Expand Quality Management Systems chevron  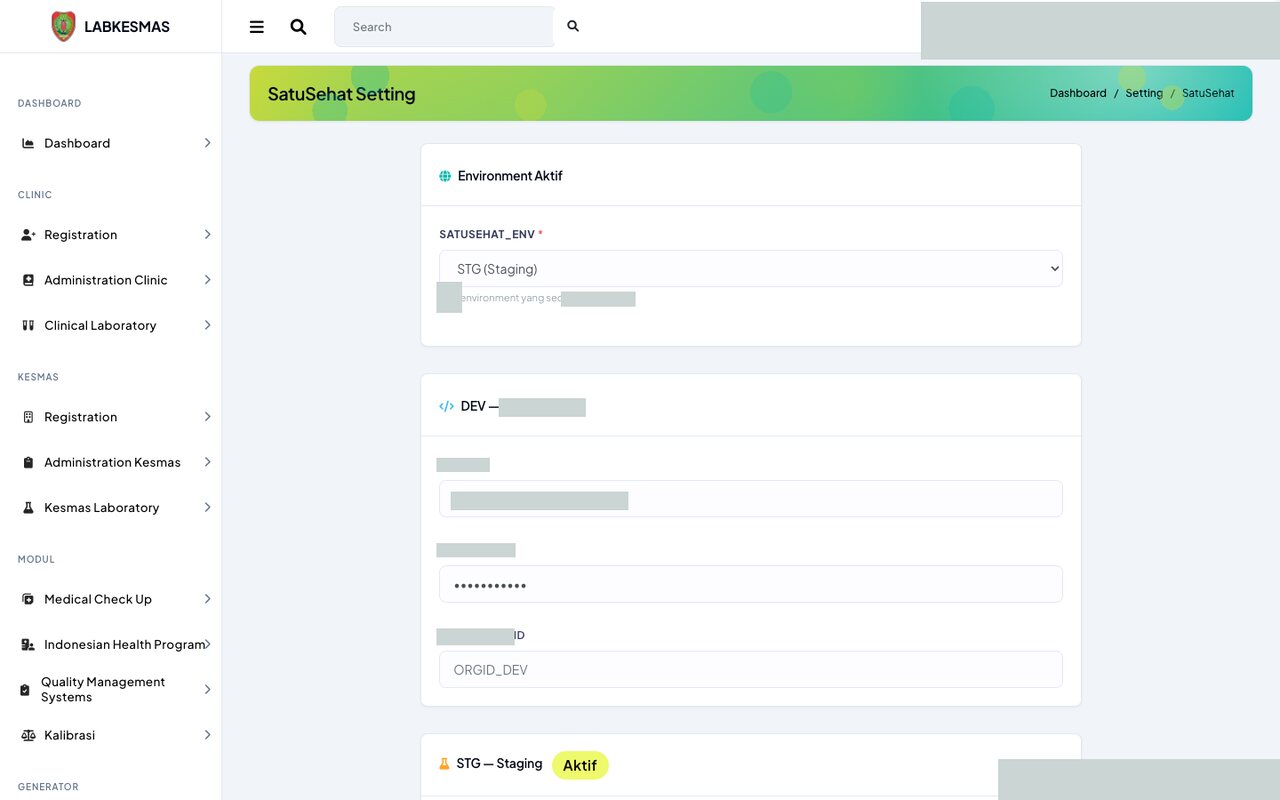(x=207, y=690)
